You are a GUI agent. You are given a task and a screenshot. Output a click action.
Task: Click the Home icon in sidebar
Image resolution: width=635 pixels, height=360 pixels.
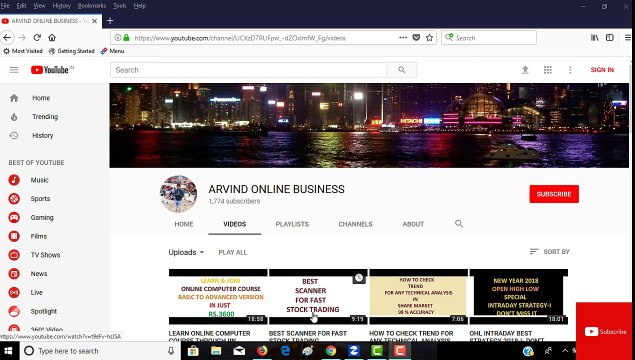[14, 98]
